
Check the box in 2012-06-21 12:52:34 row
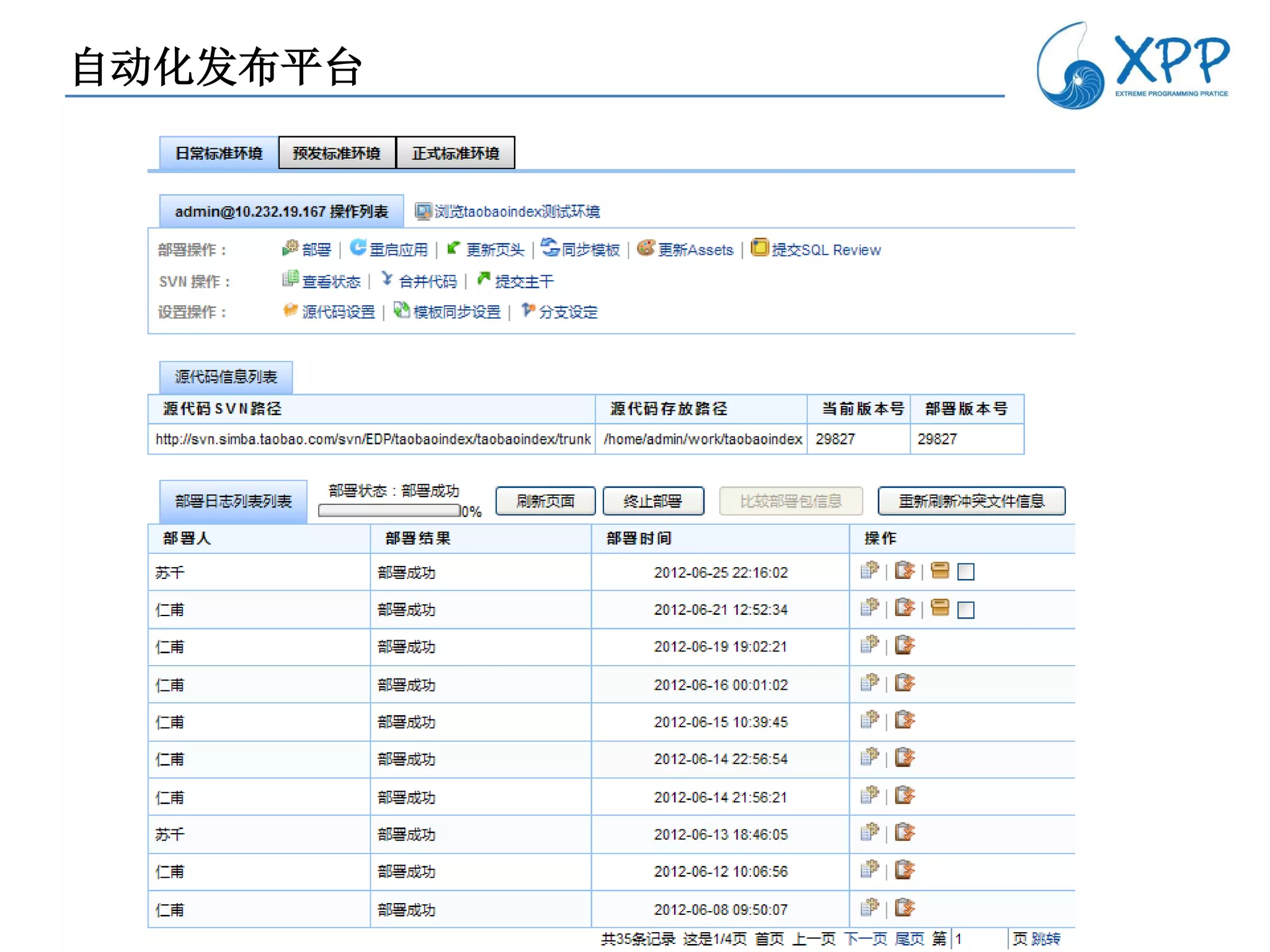966,610
